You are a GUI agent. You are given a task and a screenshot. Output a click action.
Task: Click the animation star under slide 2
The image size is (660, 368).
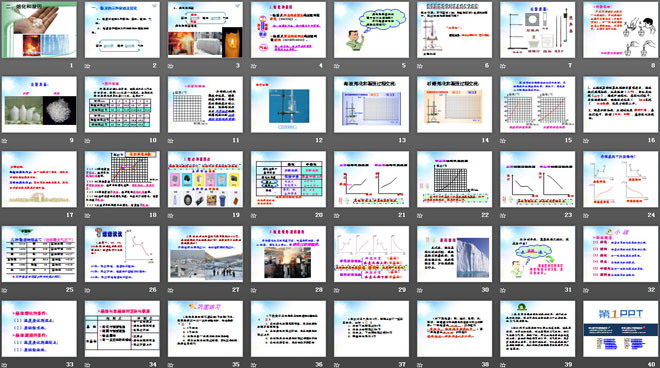pos(88,66)
